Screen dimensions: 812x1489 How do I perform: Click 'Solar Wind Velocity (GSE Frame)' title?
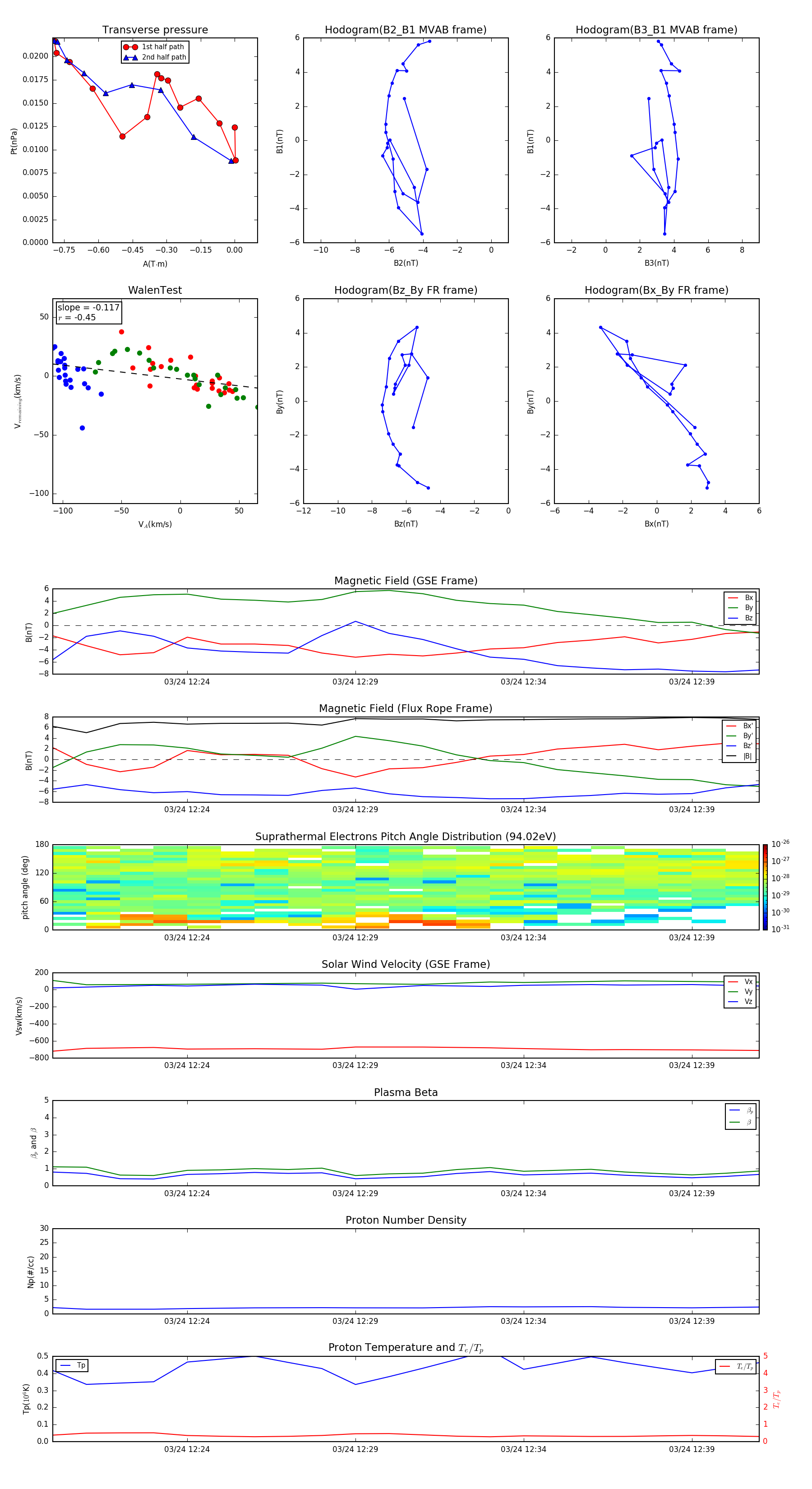click(406, 964)
